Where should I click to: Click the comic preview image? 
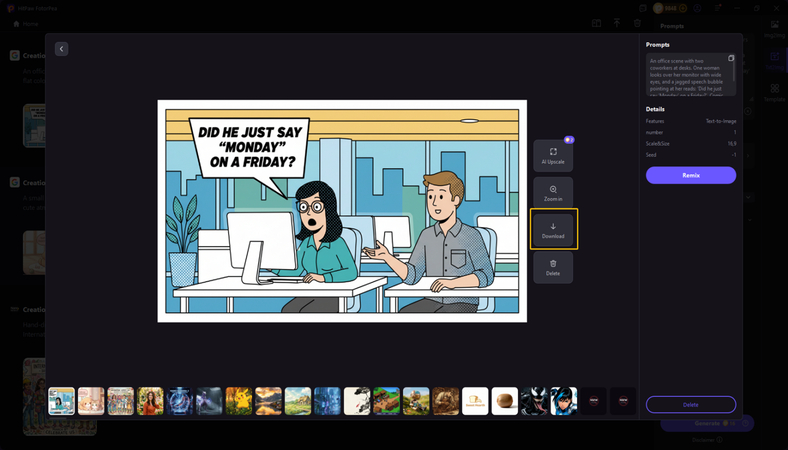tap(342, 211)
